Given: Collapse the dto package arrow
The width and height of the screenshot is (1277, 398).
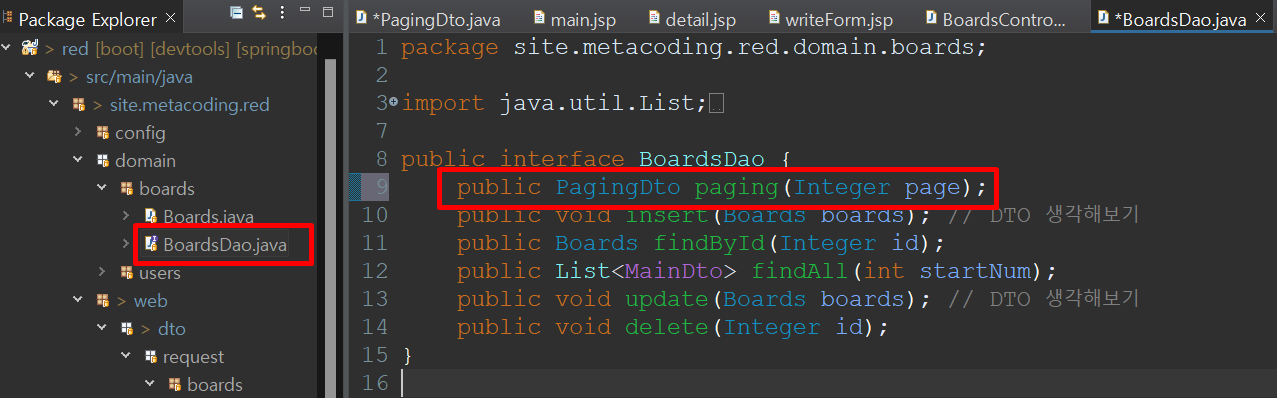Looking at the screenshot, I should [102, 328].
